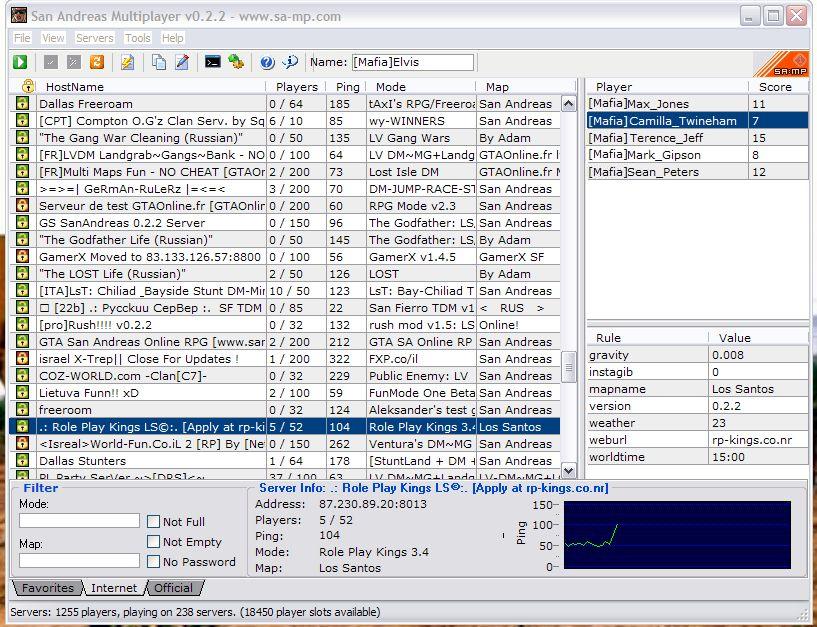Click the orange Refresh server icon
The height and width of the screenshot is (627, 817).
97,62
